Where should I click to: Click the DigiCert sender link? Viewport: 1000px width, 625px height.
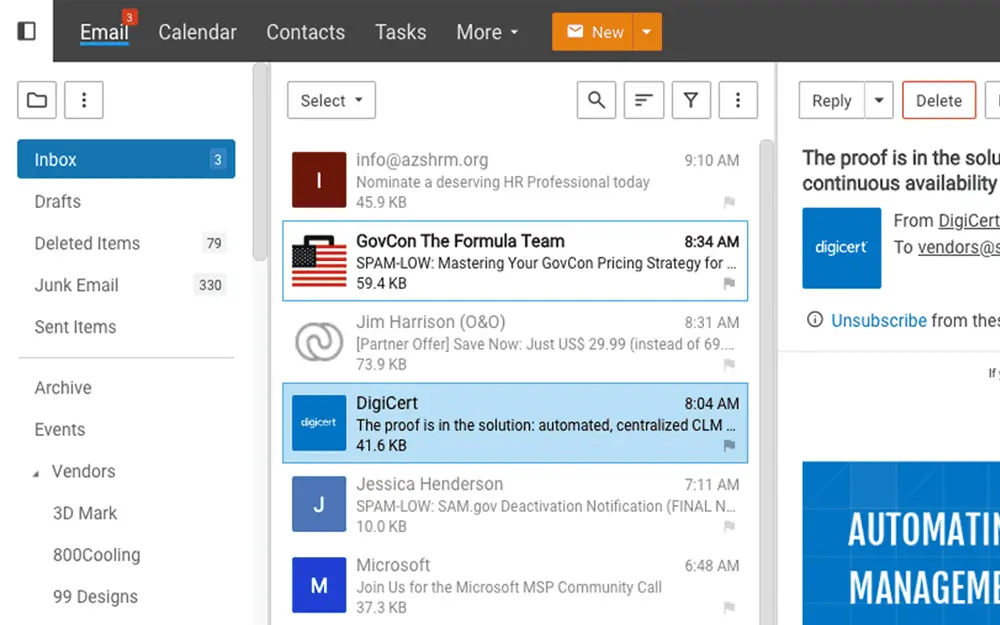point(969,221)
